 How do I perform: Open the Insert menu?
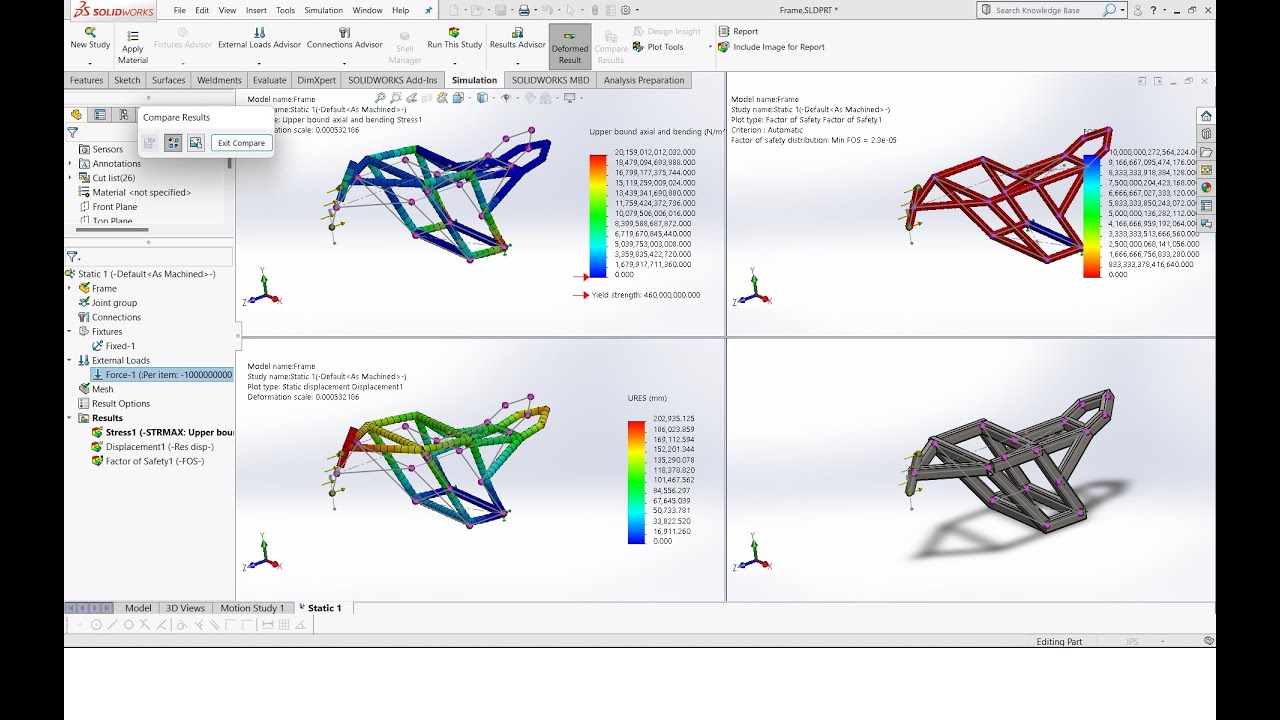[256, 10]
